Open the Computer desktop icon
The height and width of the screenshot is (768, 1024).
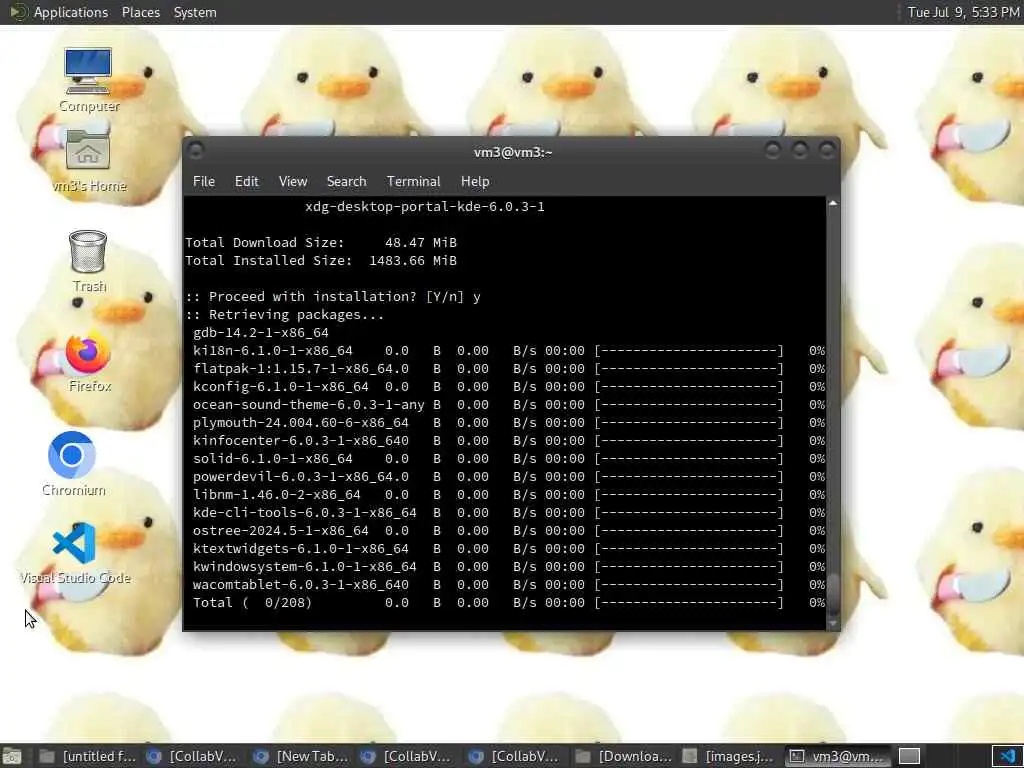(88, 78)
